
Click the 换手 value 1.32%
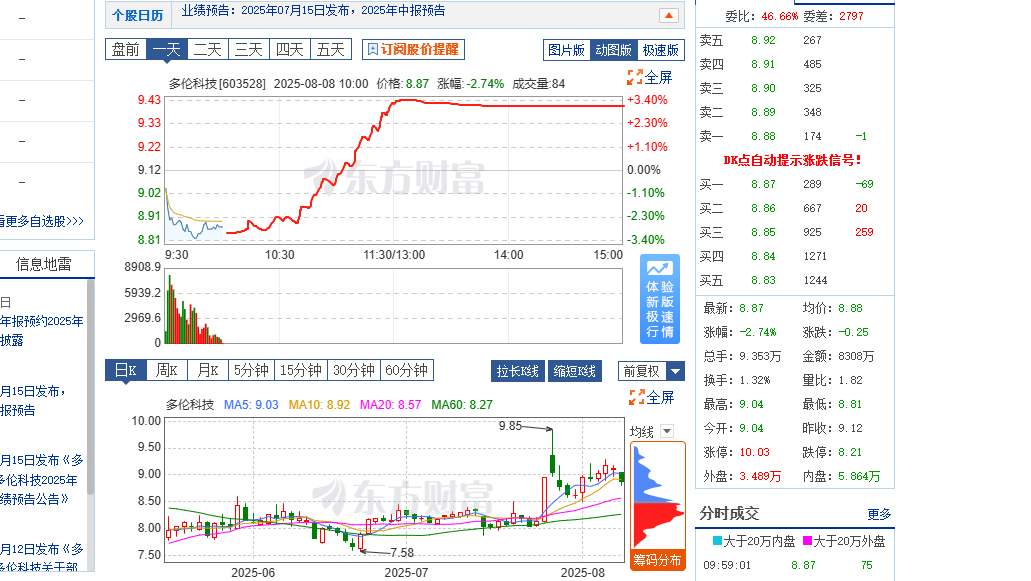pos(755,380)
